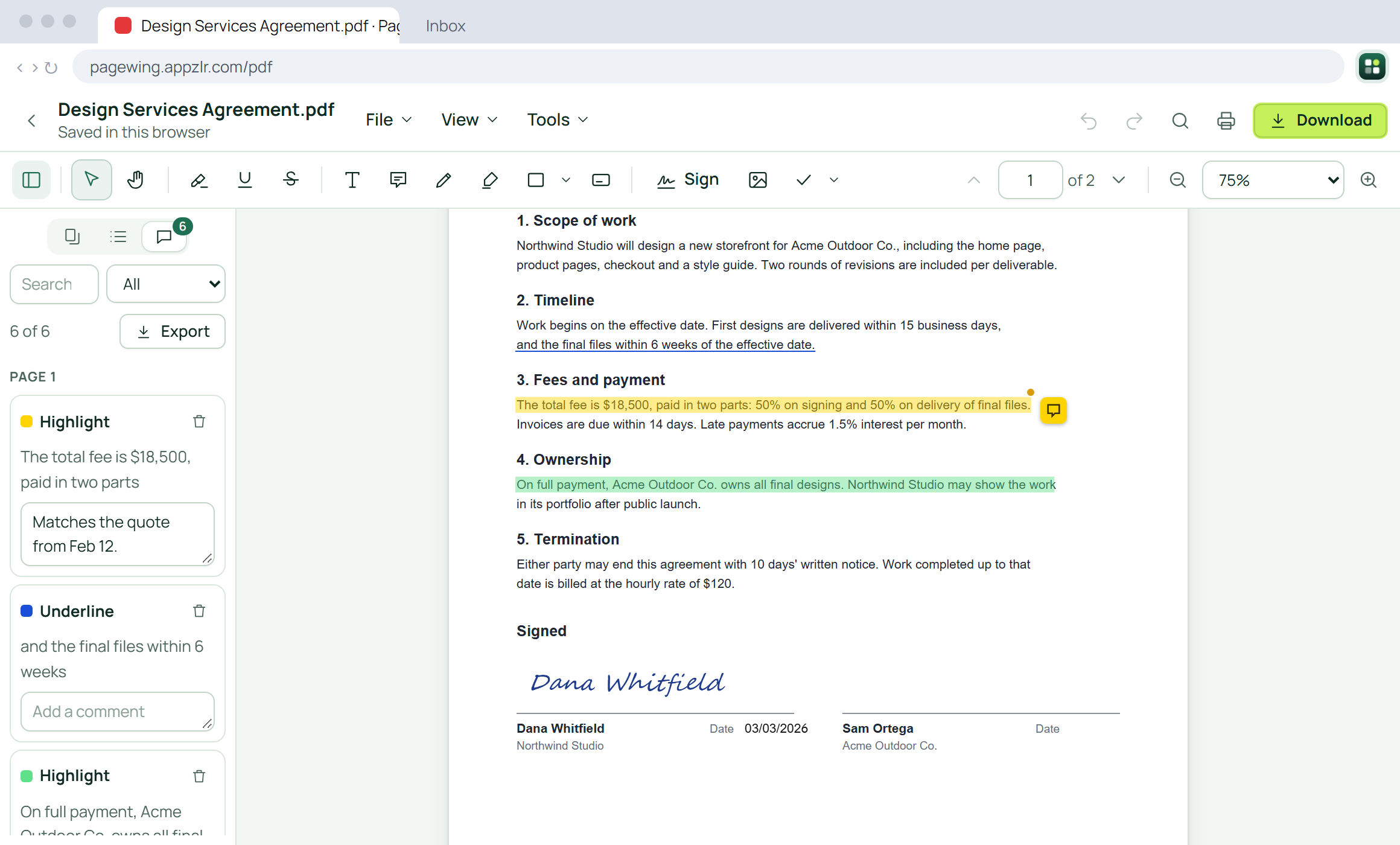Choose the pencil draw tool
This screenshot has height=845, width=1400.
444,180
